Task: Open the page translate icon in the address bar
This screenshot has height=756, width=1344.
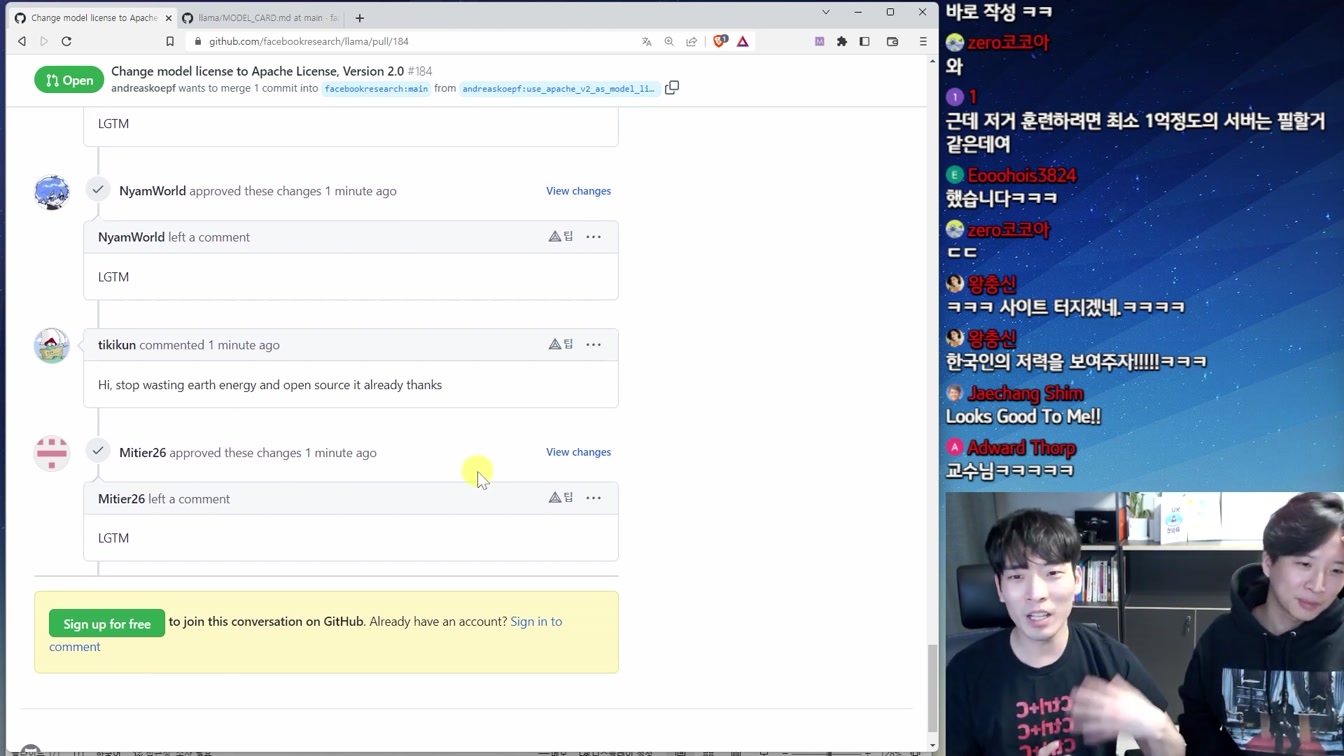Action: 647,41
